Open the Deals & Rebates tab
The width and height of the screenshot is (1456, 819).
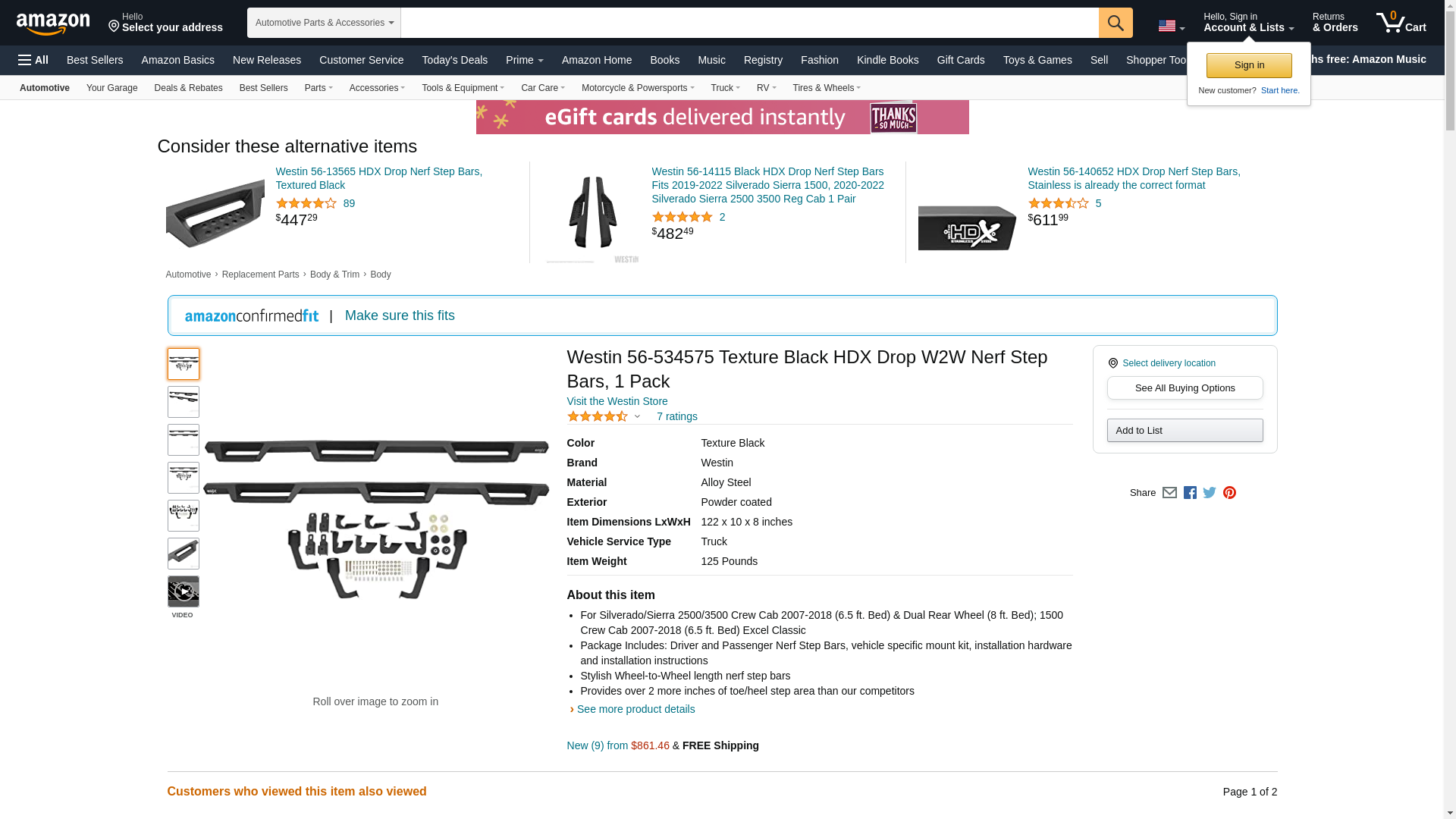(x=188, y=88)
